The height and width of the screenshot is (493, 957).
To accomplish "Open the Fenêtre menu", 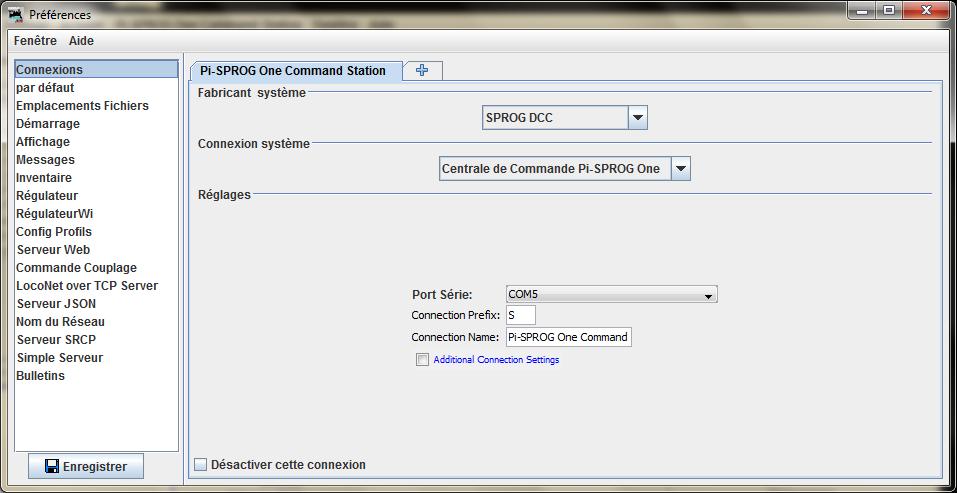I will [35, 41].
